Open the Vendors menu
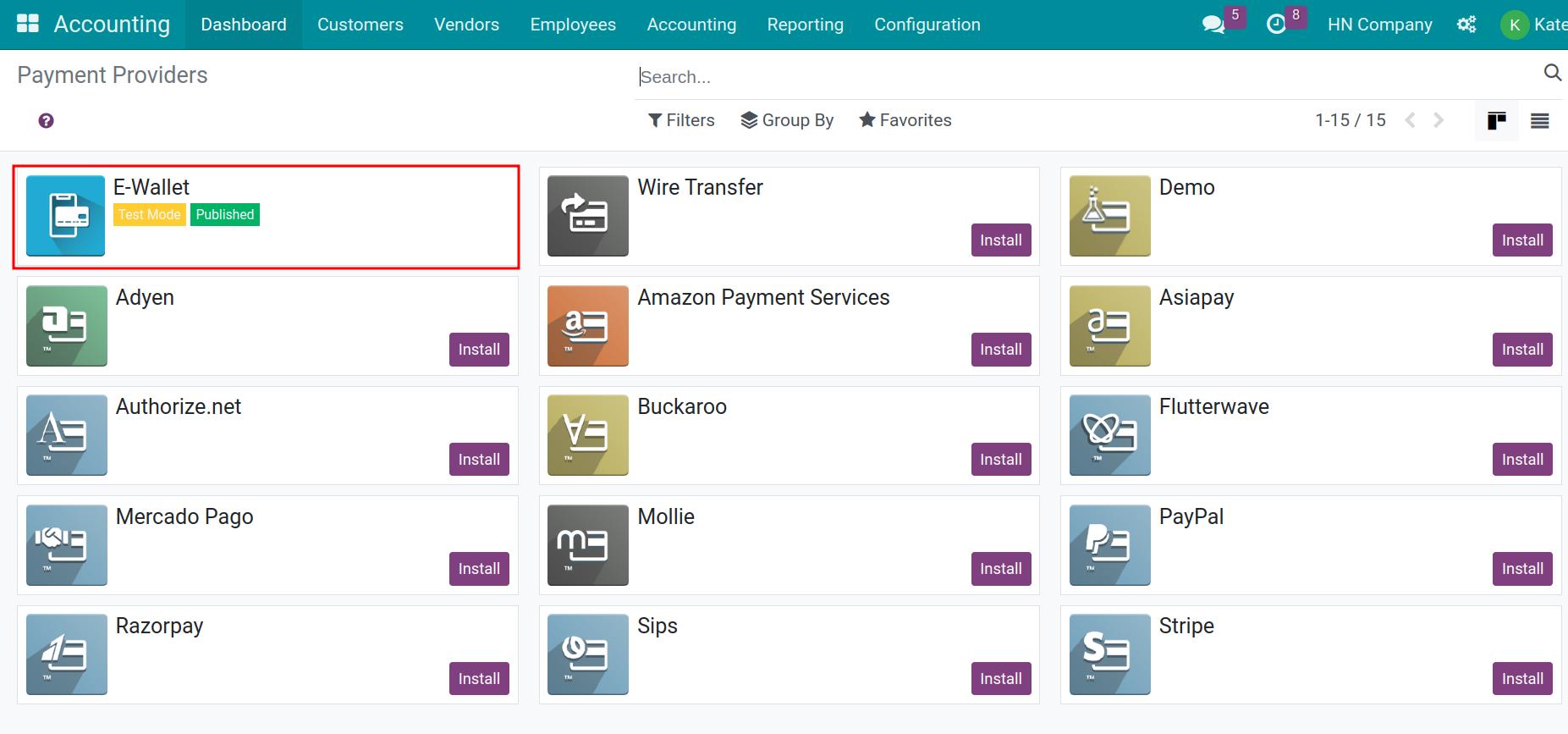The height and width of the screenshot is (734, 1568). (x=466, y=25)
